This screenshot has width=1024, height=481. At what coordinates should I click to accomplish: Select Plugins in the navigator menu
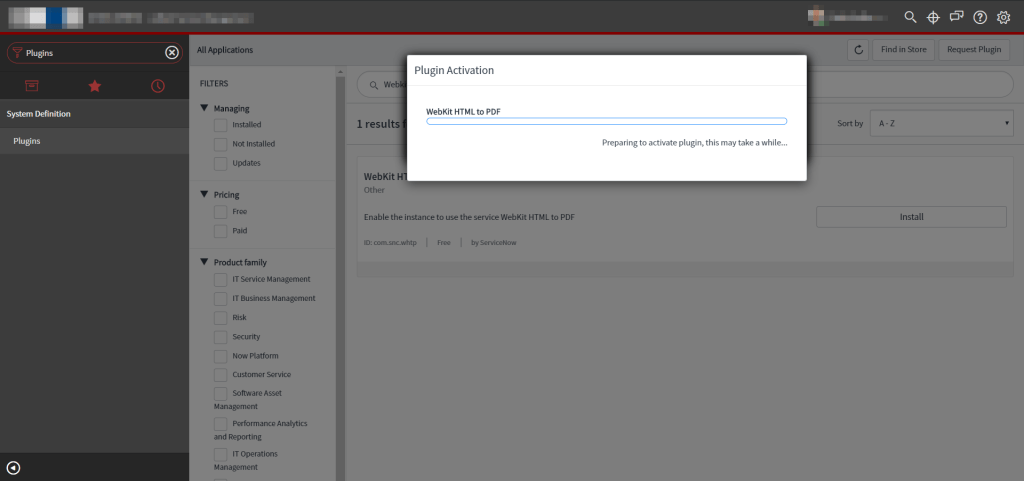[x=27, y=141]
